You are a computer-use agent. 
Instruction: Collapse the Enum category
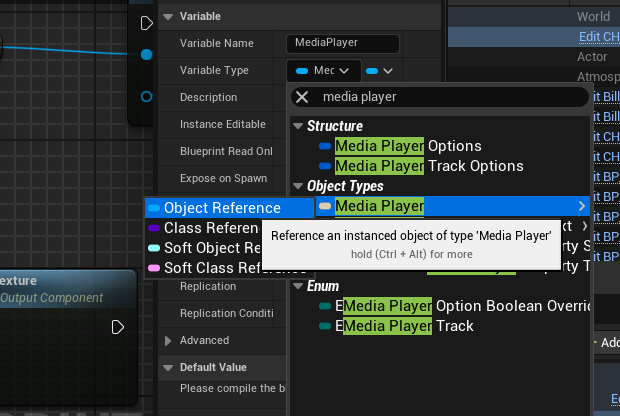point(297,286)
